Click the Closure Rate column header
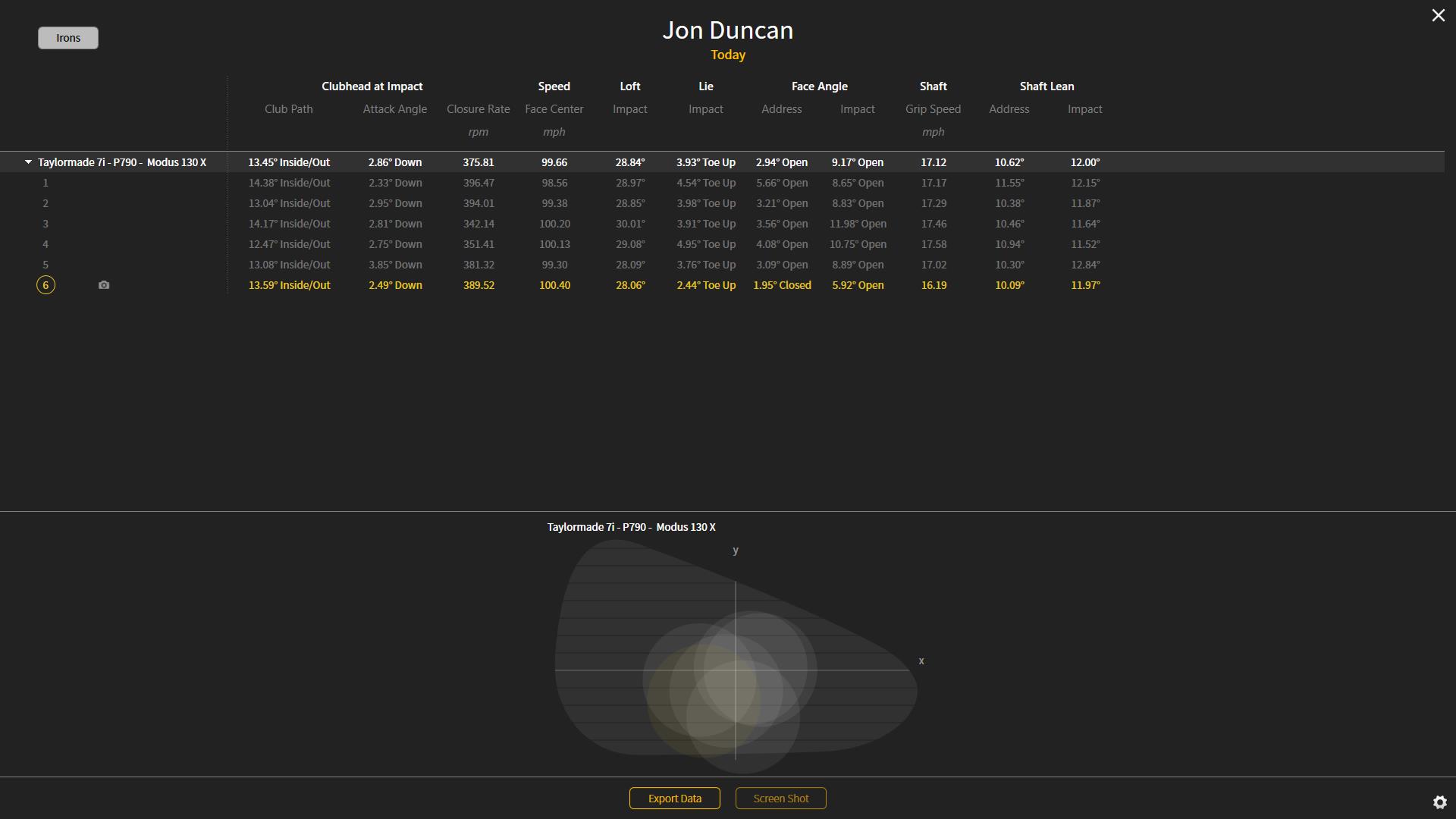This screenshot has height=819, width=1456. (479, 109)
